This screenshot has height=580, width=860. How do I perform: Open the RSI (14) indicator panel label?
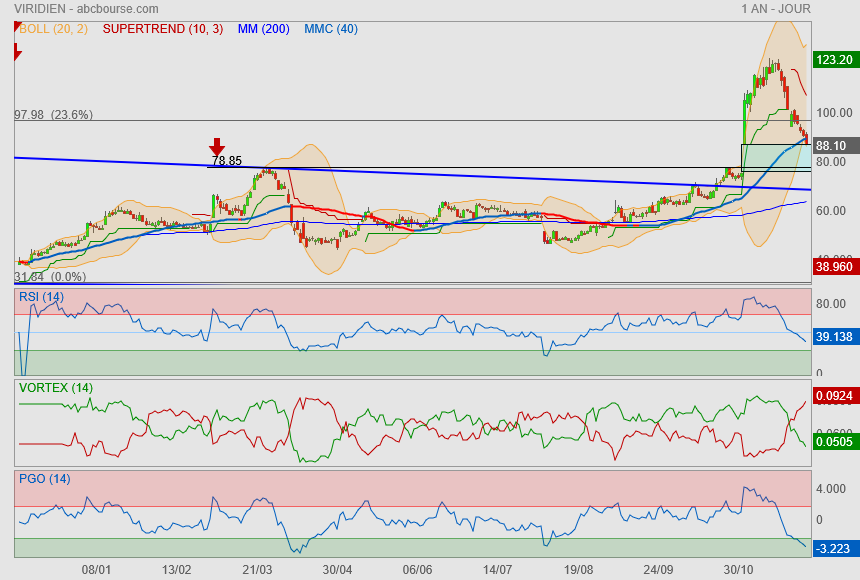tap(41, 296)
